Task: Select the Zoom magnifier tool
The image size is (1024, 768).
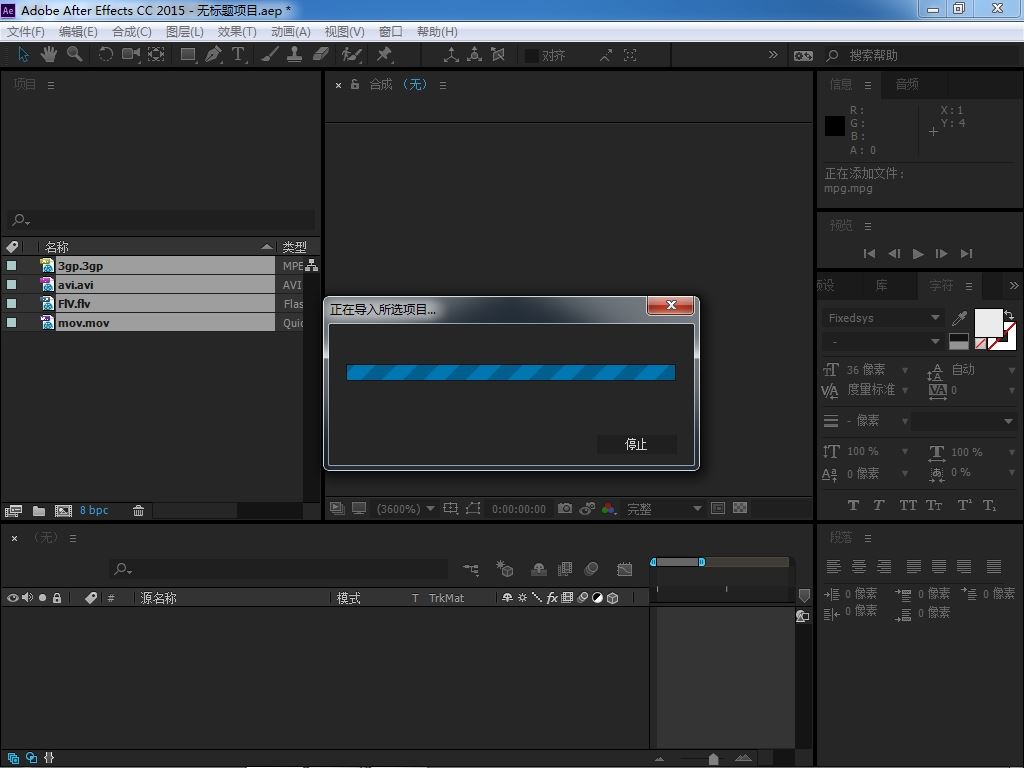Action: pyautogui.click(x=74, y=55)
